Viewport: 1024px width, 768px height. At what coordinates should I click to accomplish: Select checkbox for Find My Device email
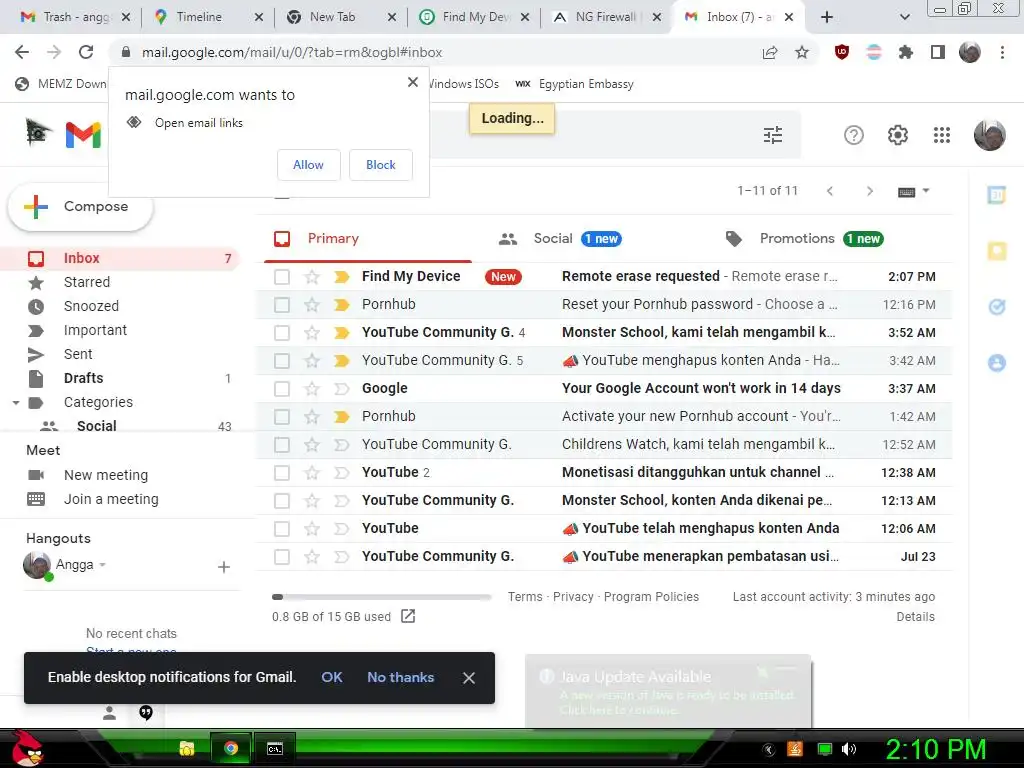[281, 277]
